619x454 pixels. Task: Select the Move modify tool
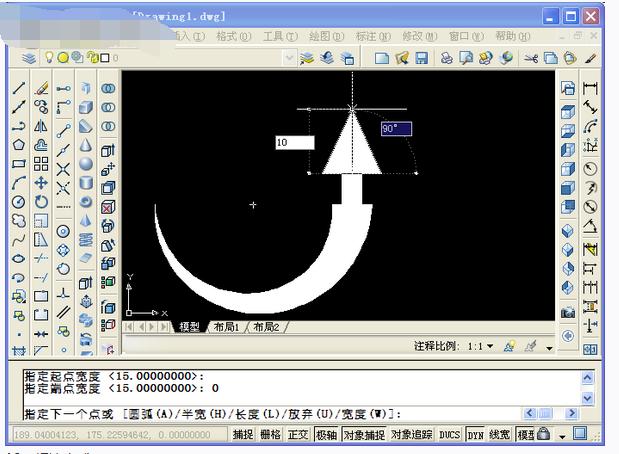[x=41, y=183]
